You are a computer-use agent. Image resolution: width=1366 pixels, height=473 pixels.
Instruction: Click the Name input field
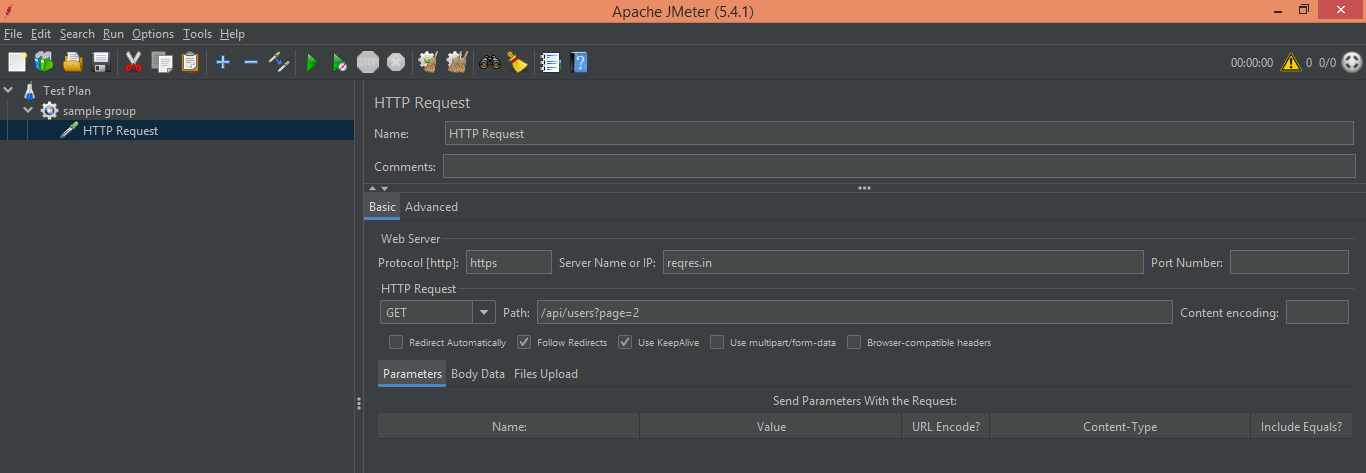click(900, 133)
